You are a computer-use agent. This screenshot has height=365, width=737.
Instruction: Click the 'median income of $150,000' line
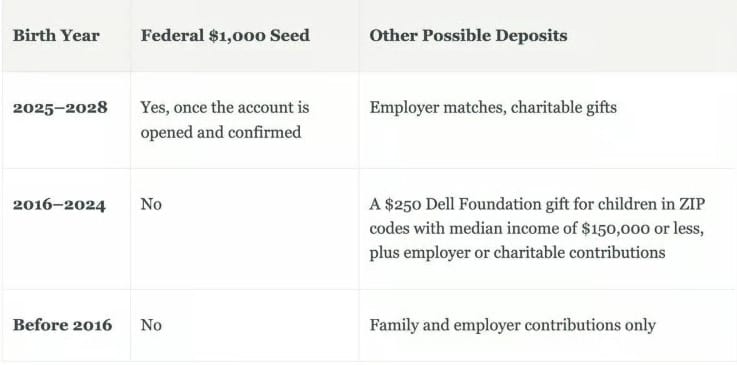tap(549, 229)
